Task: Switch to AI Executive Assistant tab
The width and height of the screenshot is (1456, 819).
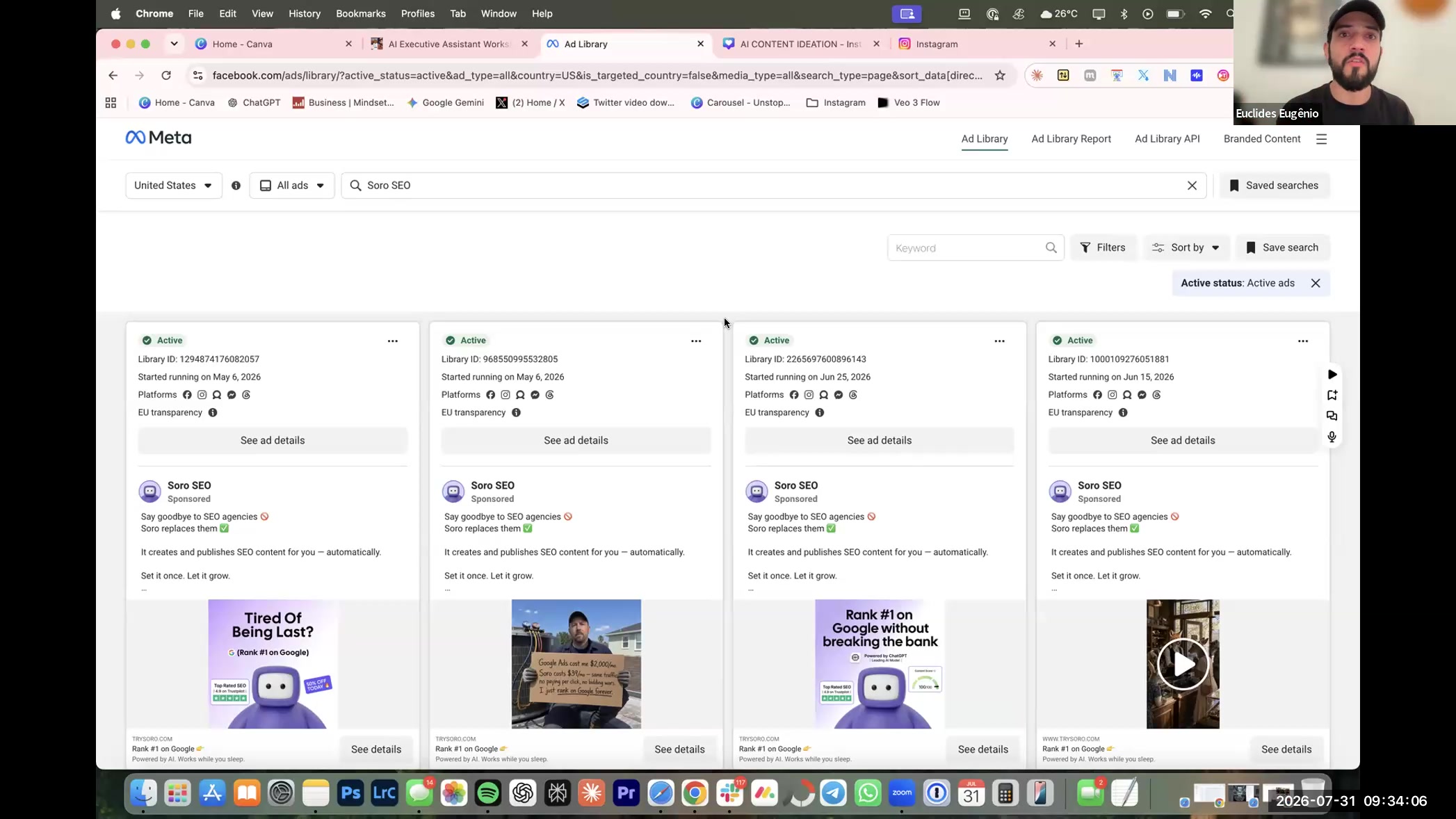Action: pos(448,44)
